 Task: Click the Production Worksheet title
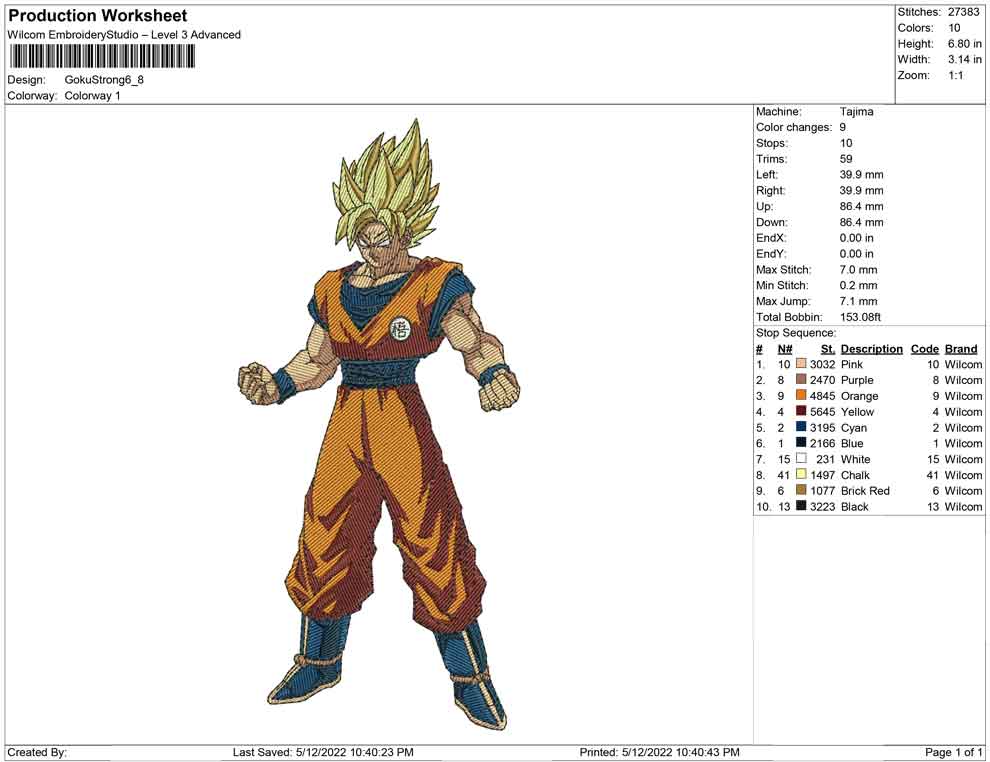(98, 16)
